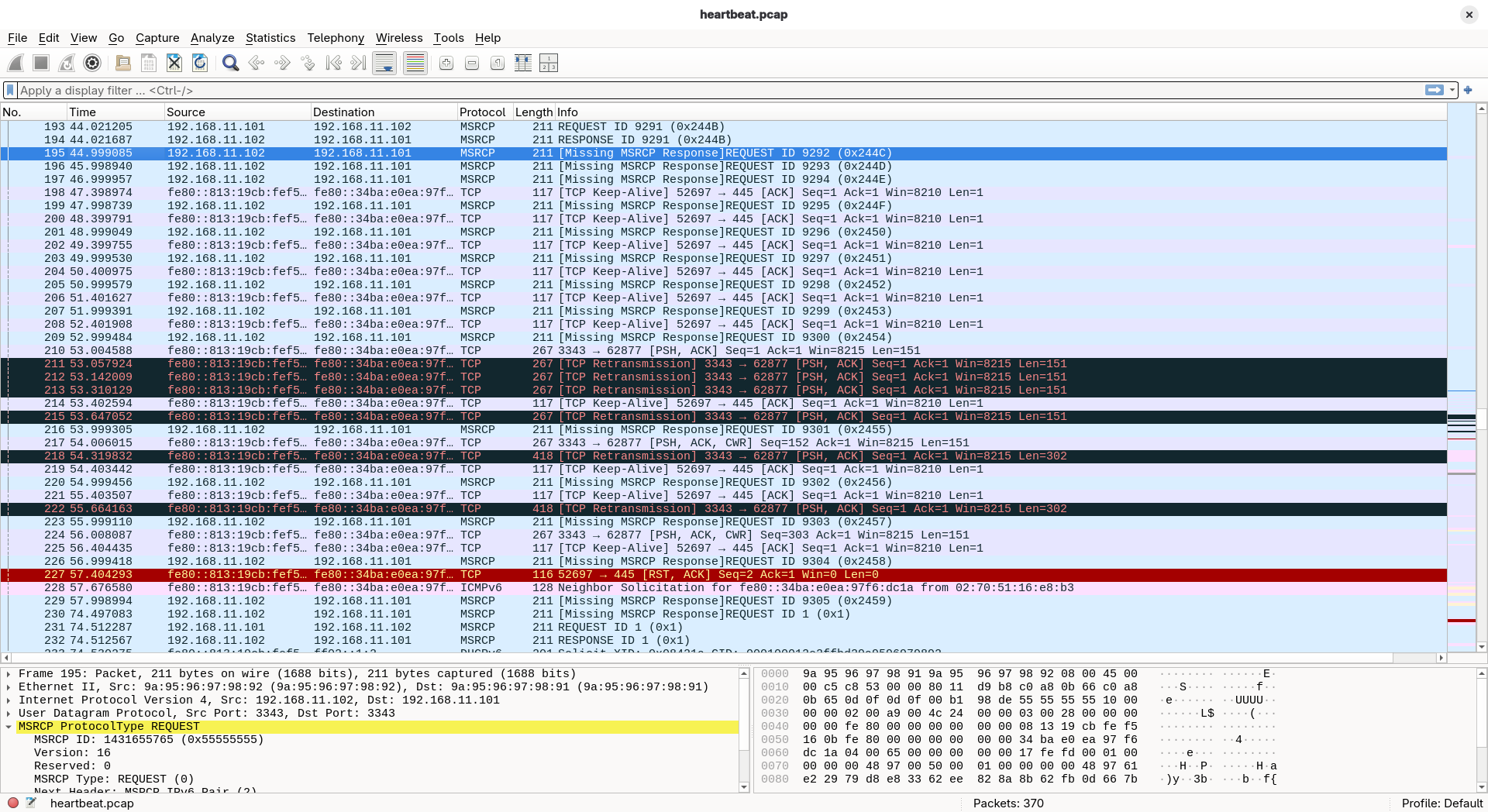Collapse the MSRCP ProtocolType REQUEST section

(9, 727)
